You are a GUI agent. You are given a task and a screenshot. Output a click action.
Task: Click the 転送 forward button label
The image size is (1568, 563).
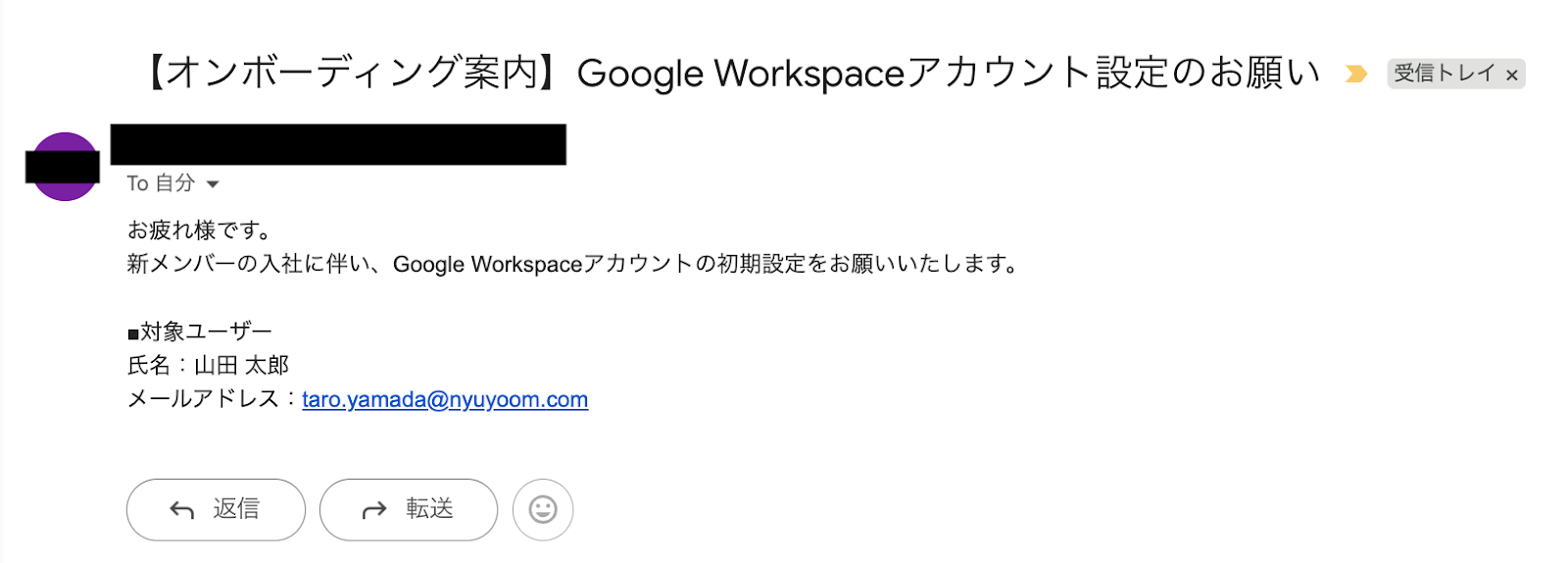click(429, 509)
